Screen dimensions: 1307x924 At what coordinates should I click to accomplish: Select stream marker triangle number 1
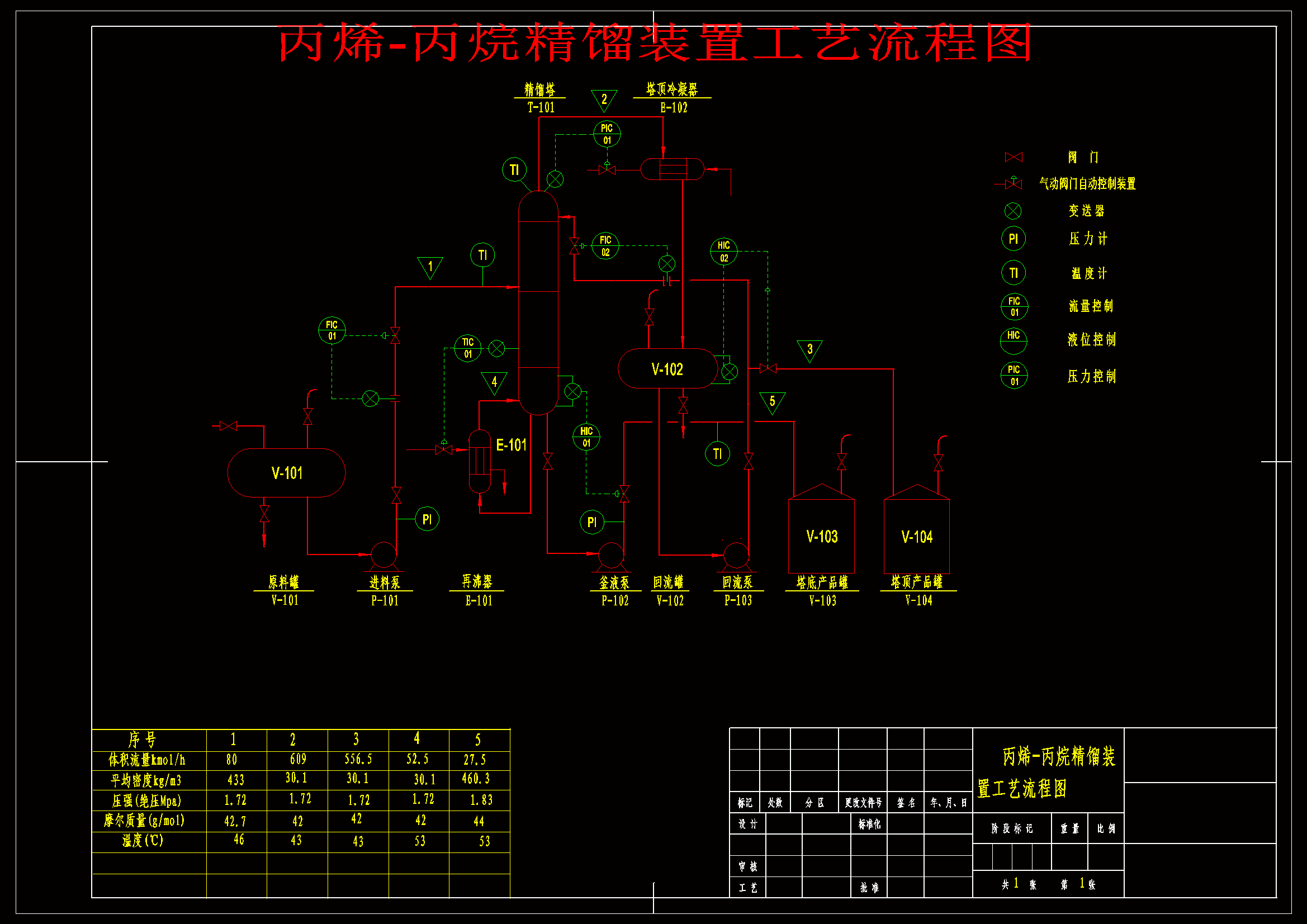[x=430, y=267]
